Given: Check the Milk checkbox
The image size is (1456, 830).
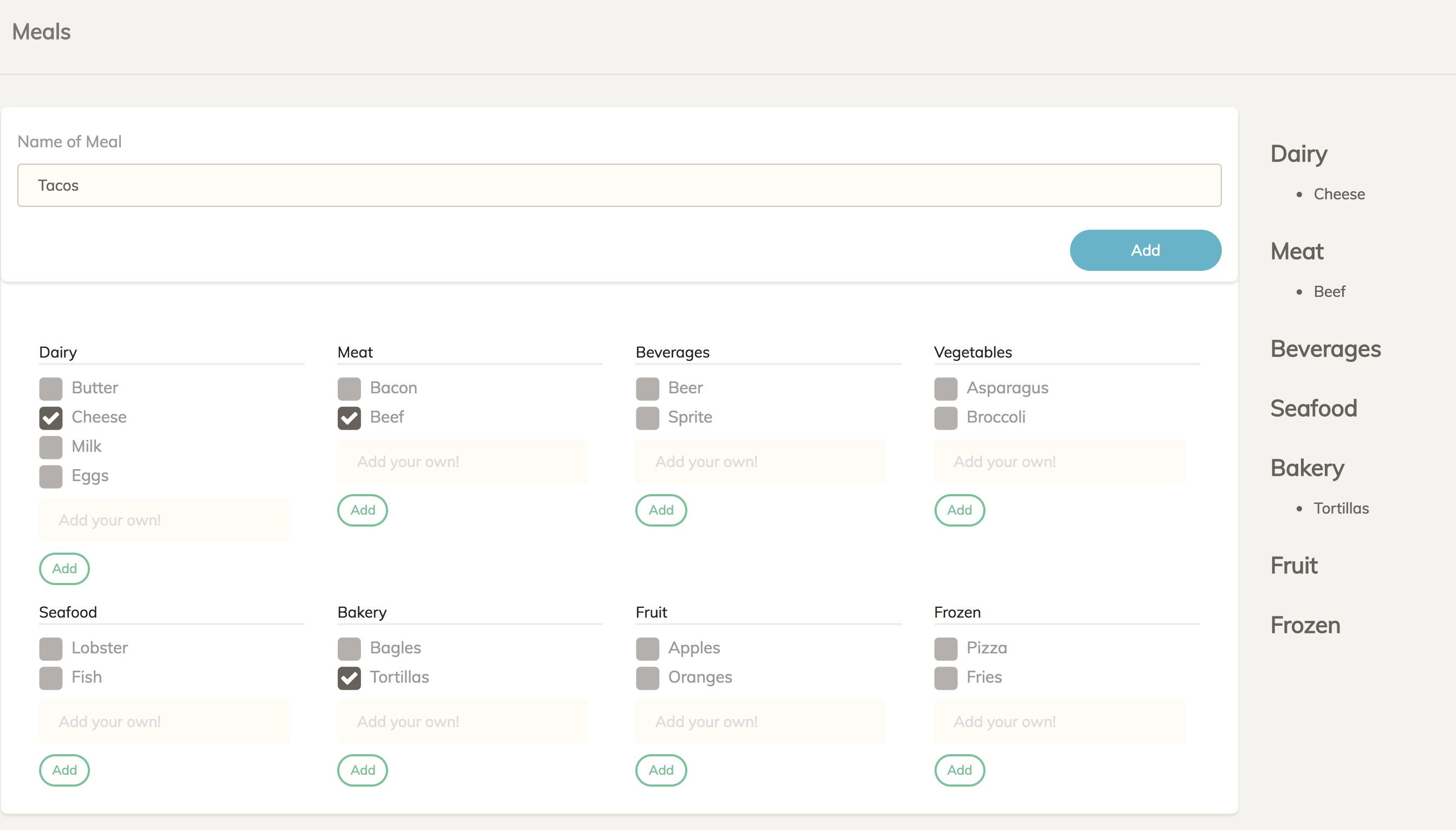Looking at the screenshot, I should (x=51, y=448).
